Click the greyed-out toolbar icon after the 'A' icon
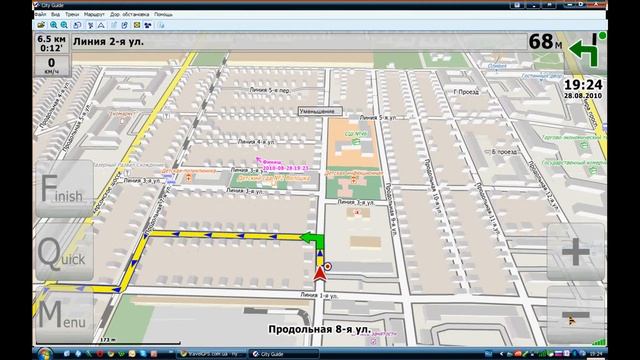Image resolution: width=640 pixels, height=360 pixels. (114, 25)
